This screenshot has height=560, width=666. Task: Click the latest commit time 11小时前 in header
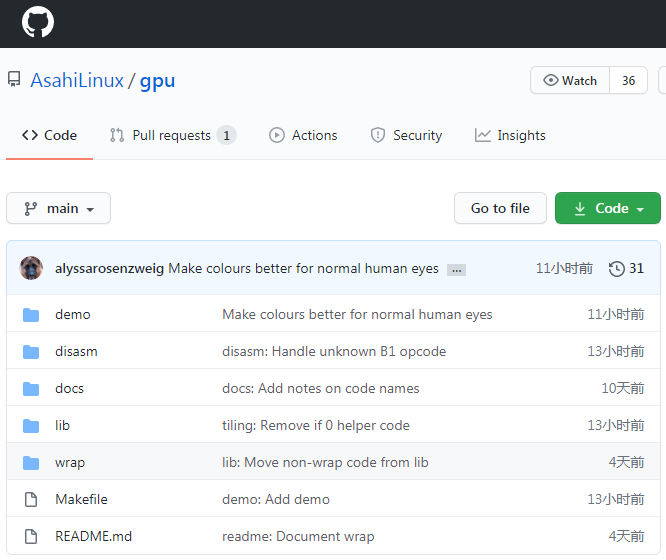point(564,269)
